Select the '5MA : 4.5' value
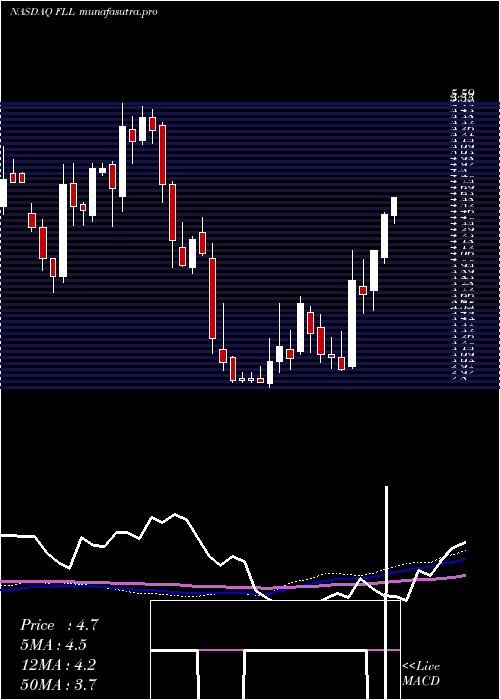This screenshot has height=700, width=500. pos(54,645)
